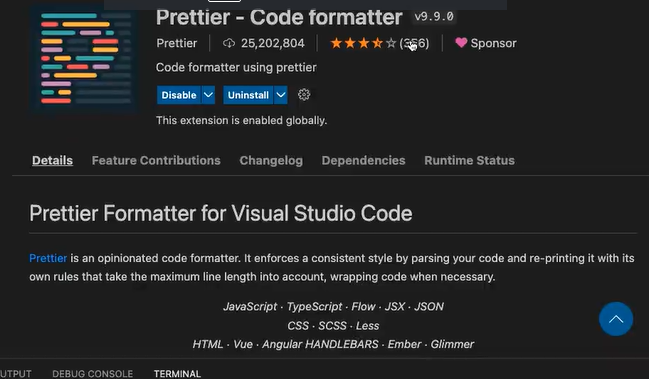Open the star rating reviews

click(380, 43)
